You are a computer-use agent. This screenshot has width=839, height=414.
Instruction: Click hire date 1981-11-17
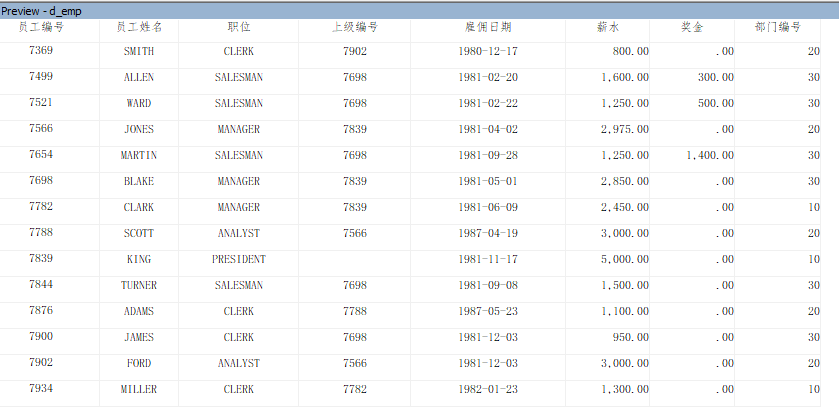point(488,259)
